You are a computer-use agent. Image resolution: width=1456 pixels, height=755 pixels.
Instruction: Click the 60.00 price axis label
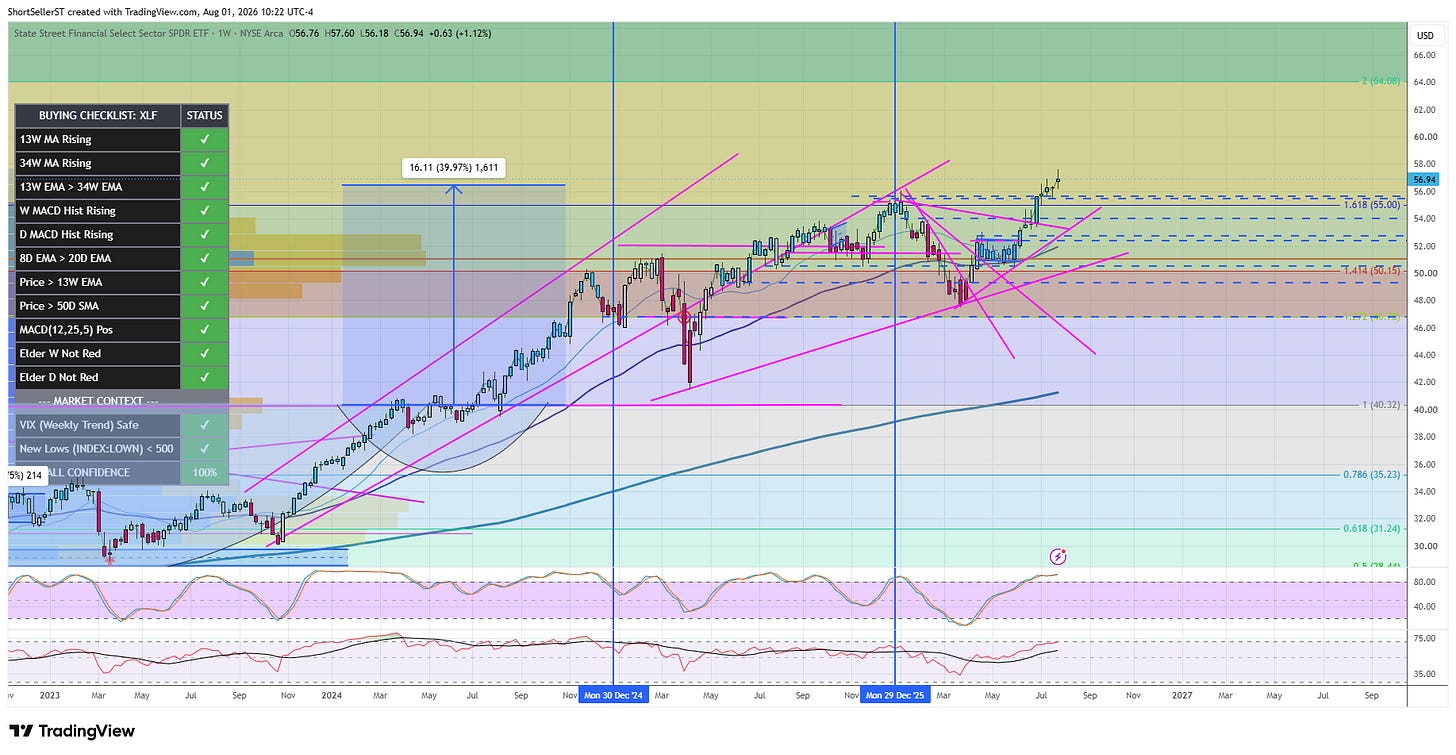[1424, 137]
